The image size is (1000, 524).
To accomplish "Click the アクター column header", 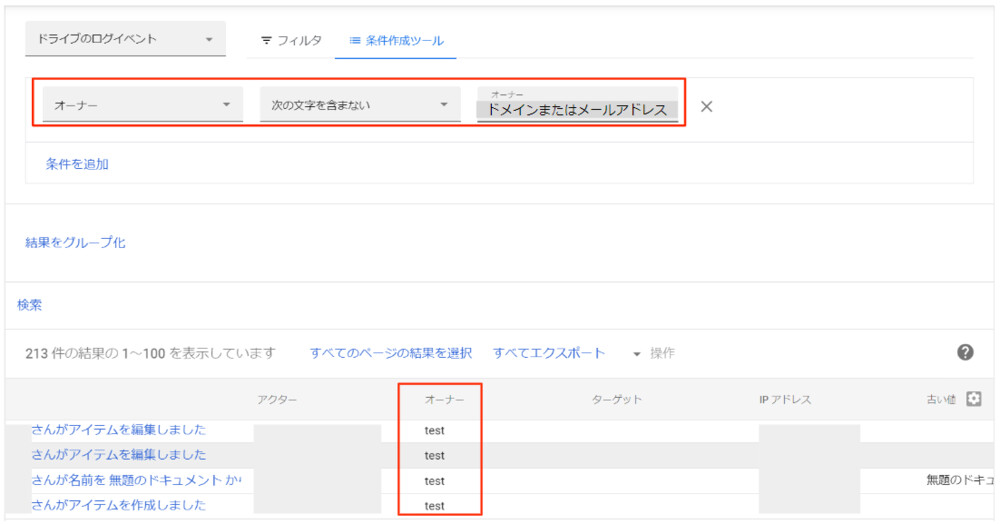I will point(277,400).
